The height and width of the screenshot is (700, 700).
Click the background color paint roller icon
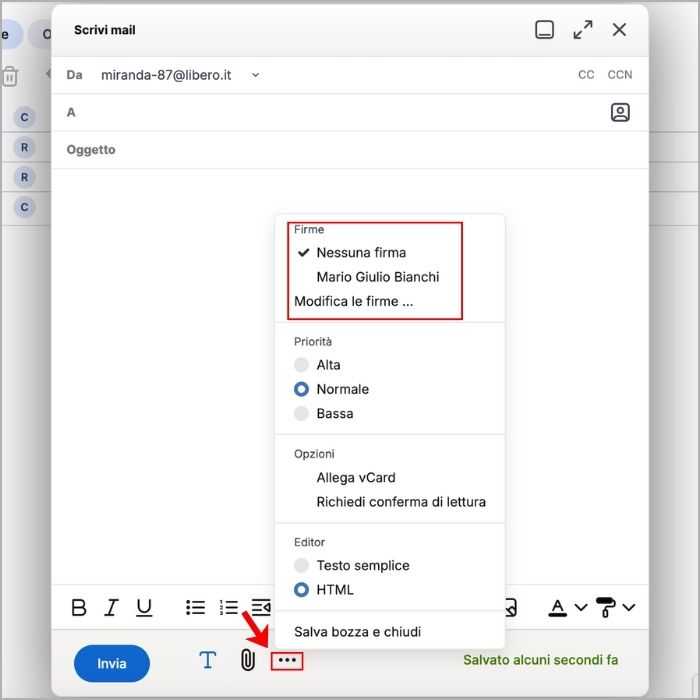coord(605,607)
